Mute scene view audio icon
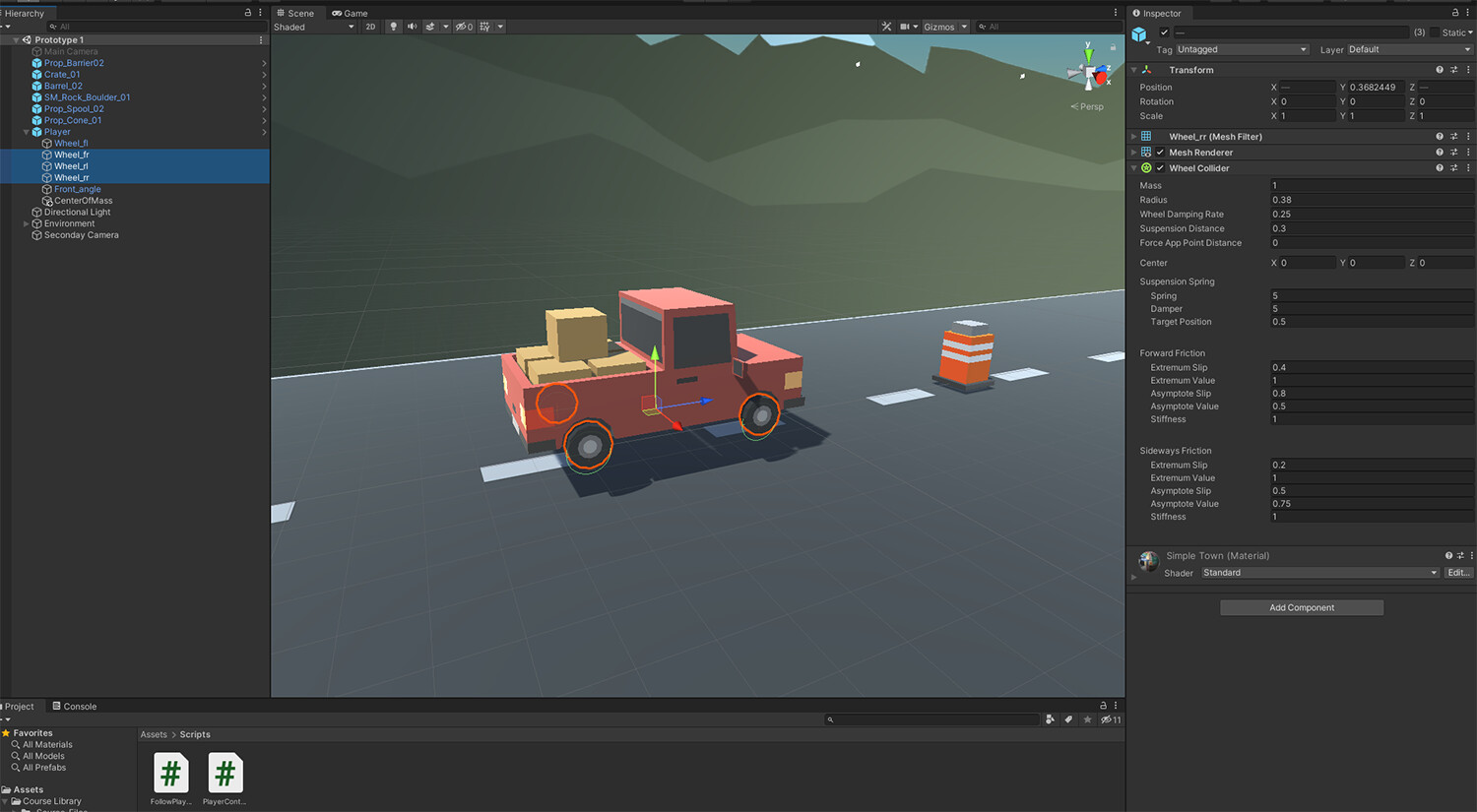 click(x=414, y=27)
